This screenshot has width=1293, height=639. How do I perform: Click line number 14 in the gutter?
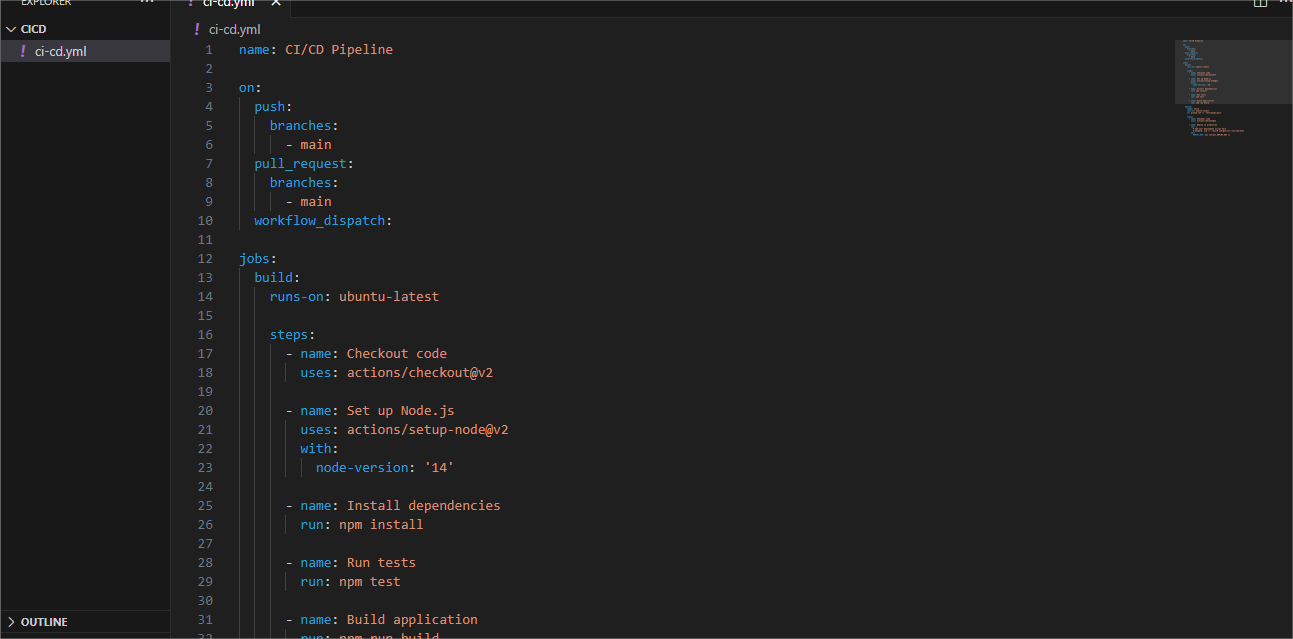tap(205, 296)
